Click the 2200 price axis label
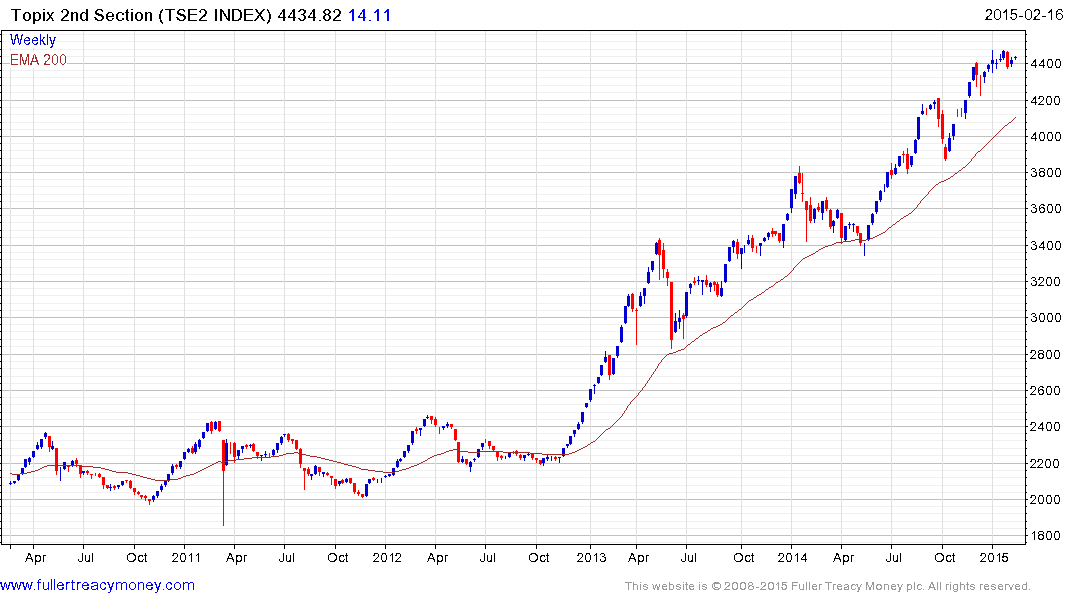This screenshot has width=1075, height=600. 1046,464
